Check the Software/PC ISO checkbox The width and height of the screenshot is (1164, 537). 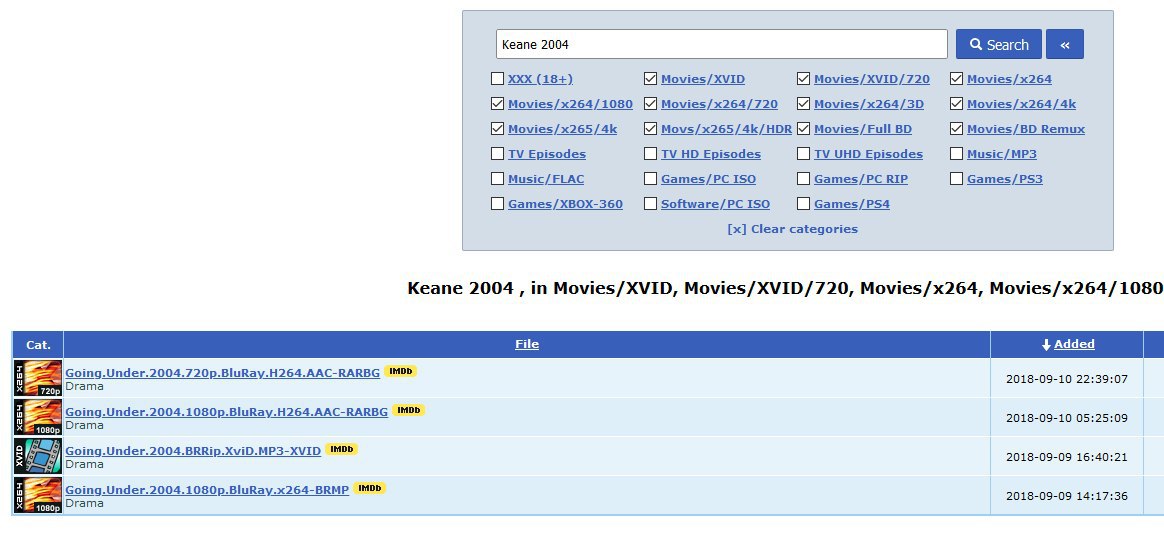650,204
